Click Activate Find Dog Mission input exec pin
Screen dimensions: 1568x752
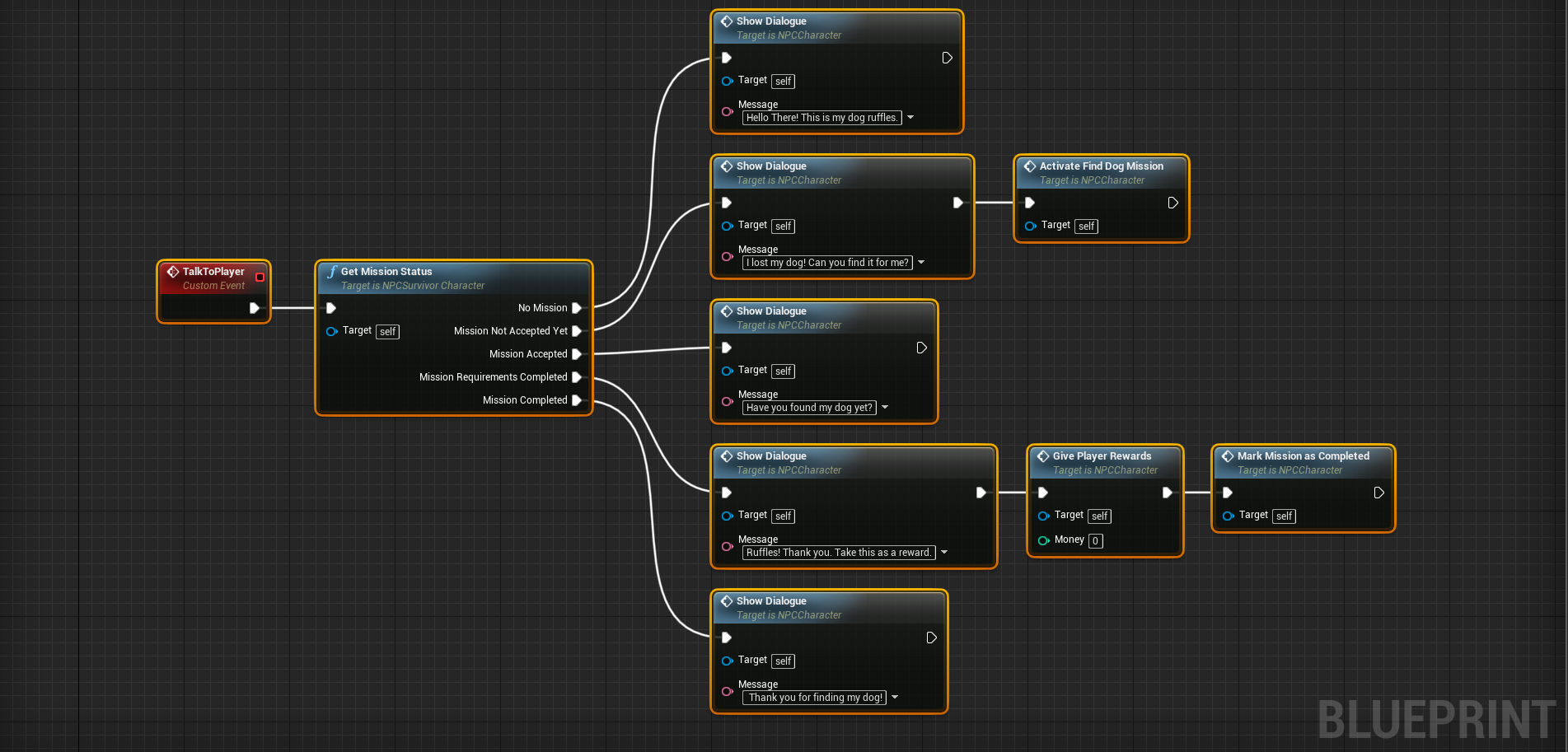pos(1029,203)
